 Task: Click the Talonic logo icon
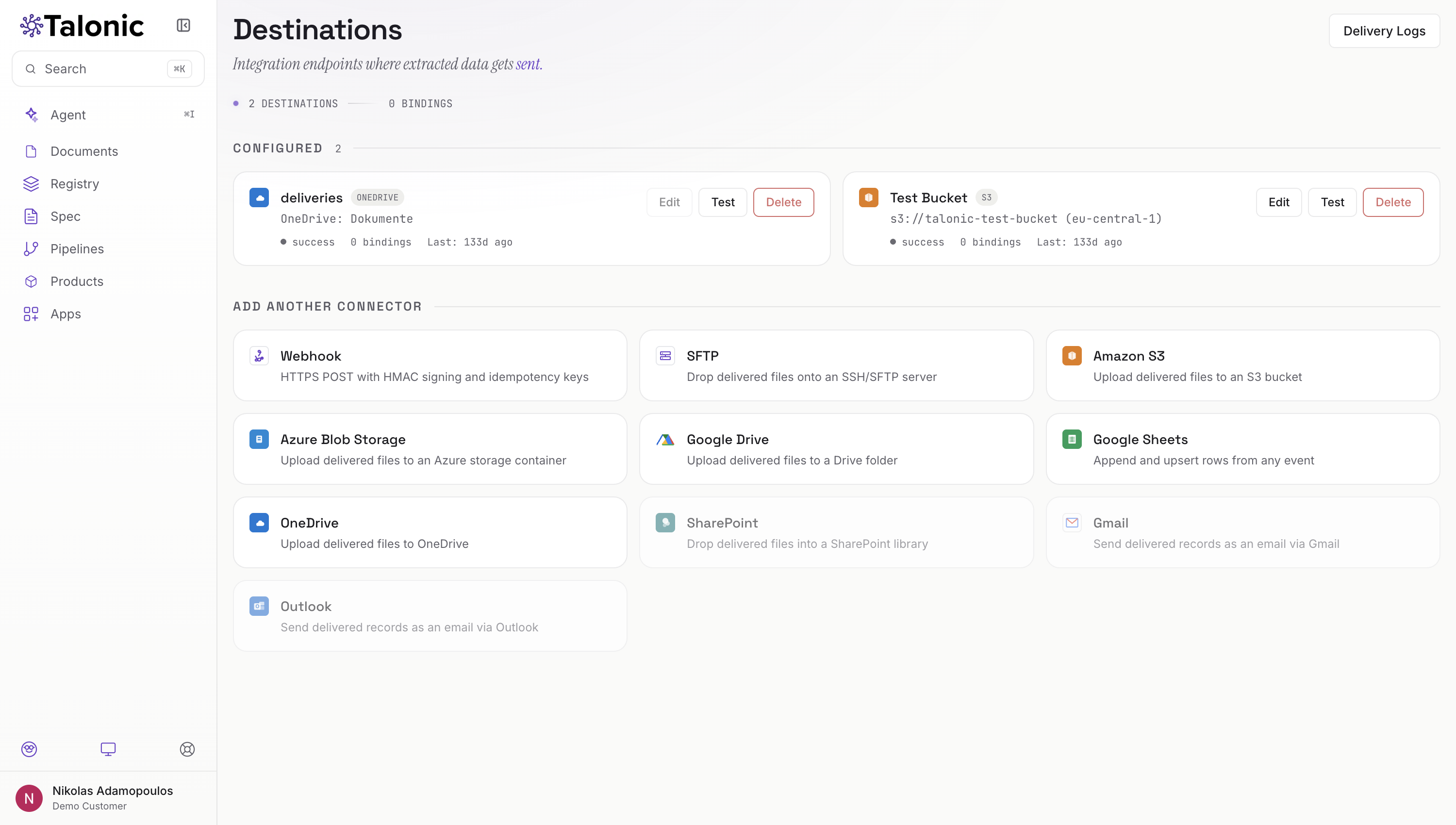[x=31, y=26]
